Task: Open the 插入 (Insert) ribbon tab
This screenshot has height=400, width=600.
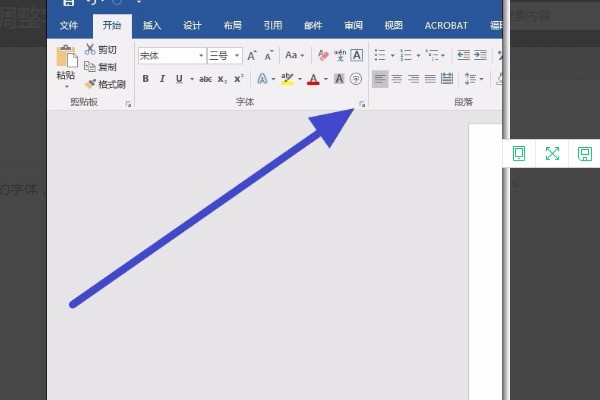Action: tap(152, 26)
